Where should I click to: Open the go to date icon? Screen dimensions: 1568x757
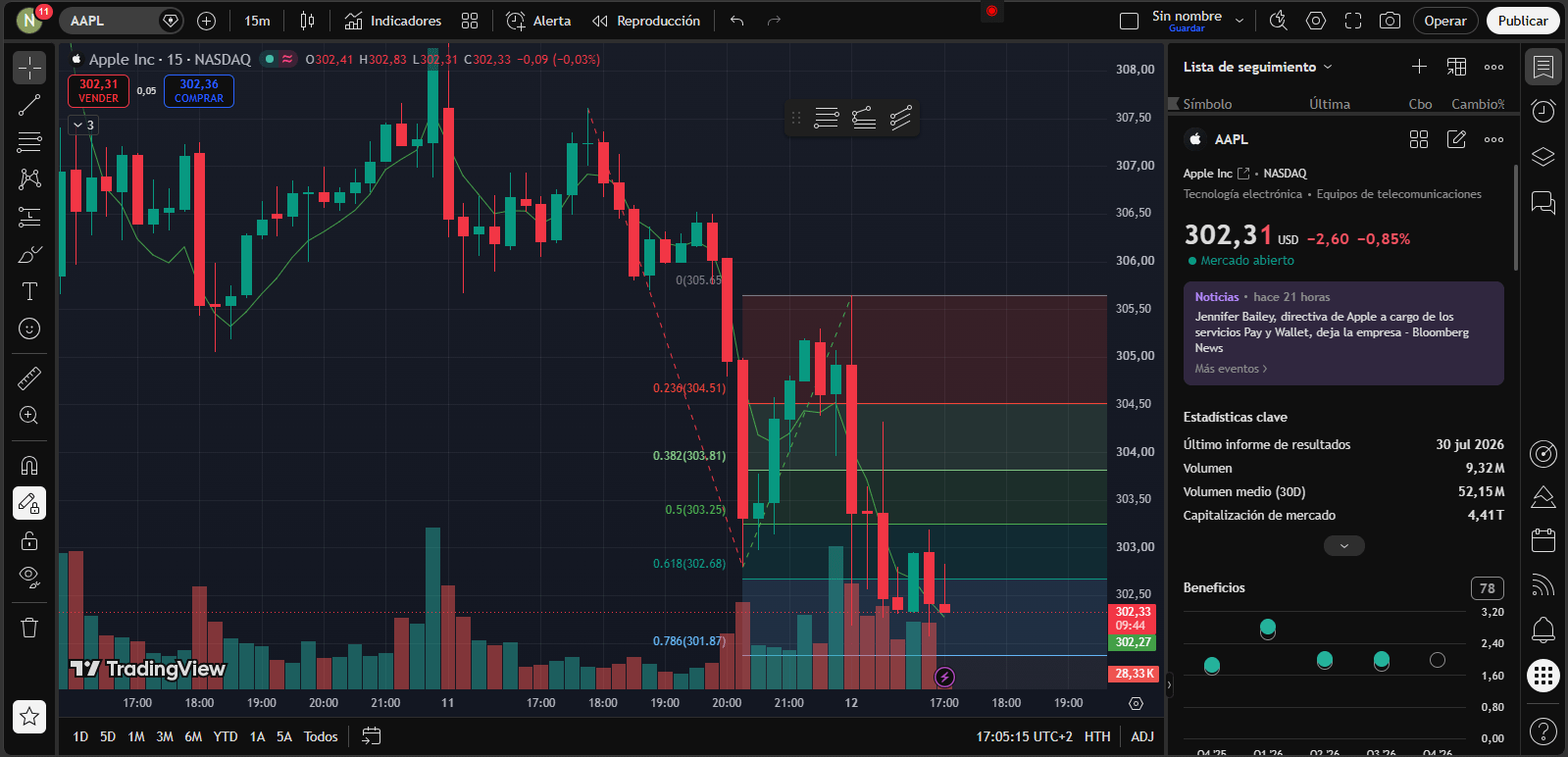pyautogui.click(x=371, y=736)
